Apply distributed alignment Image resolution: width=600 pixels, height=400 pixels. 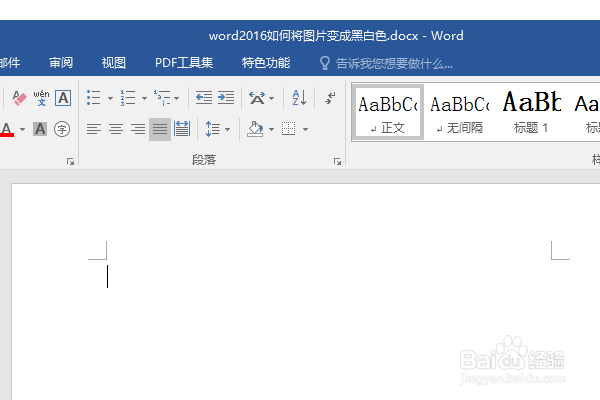(182, 129)
